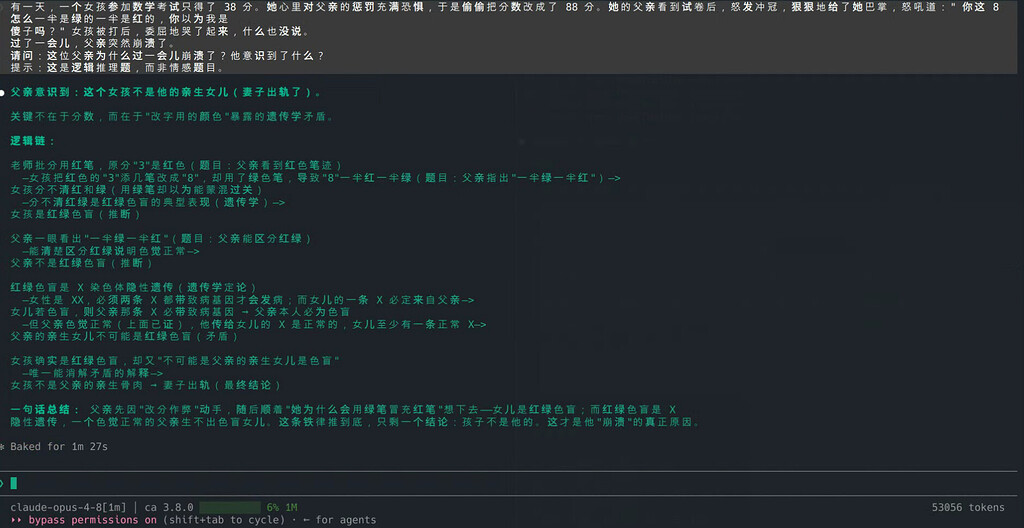The image size is (1024, 528).
Task: Click the '逻辑链：' heading
Action: click(x=33, y=142)
